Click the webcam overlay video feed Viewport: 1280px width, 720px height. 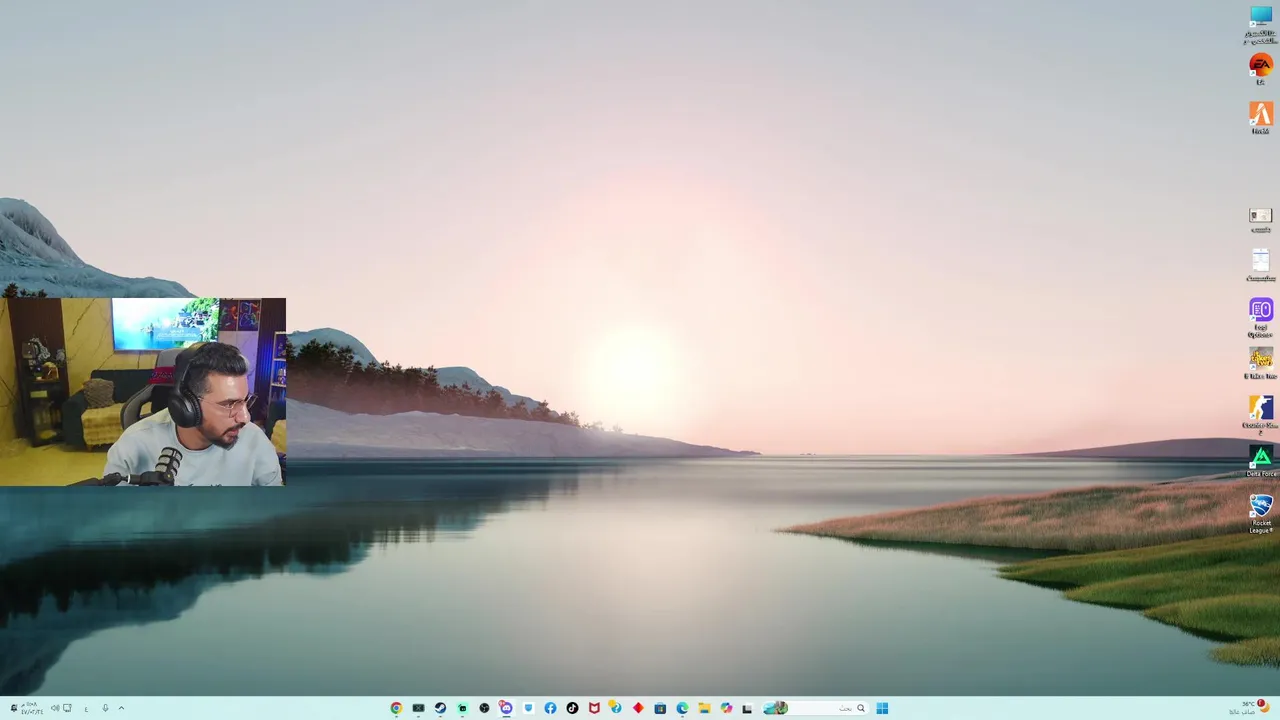click(x=143, y=392)
